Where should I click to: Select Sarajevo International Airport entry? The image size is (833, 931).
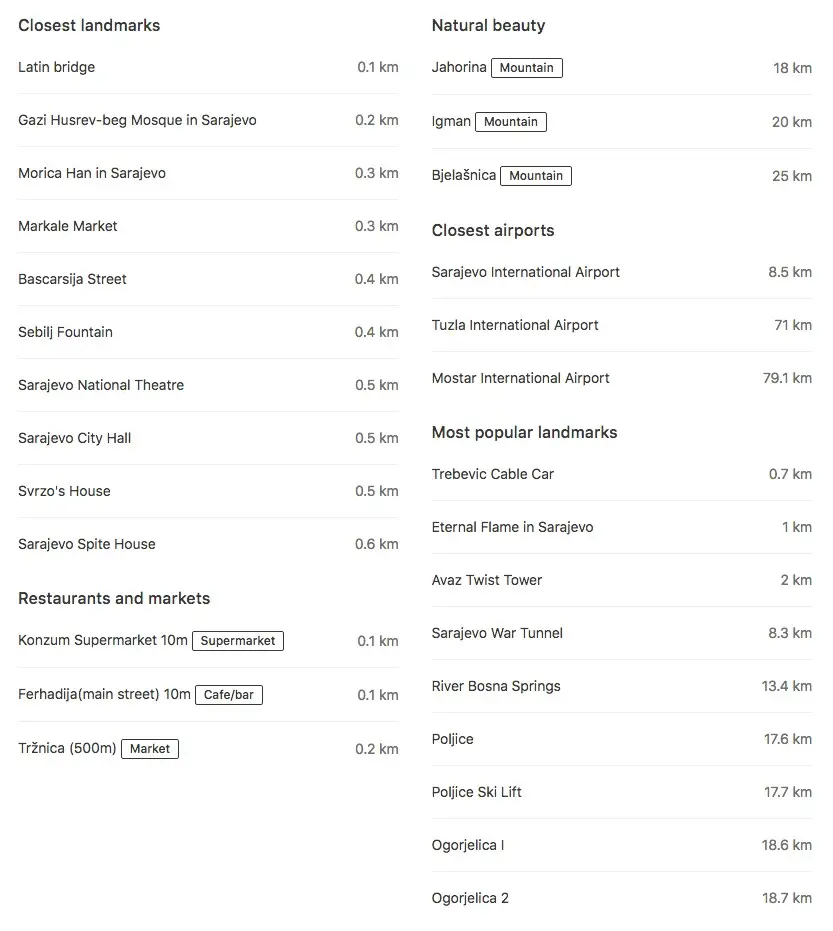coord(622,272)
